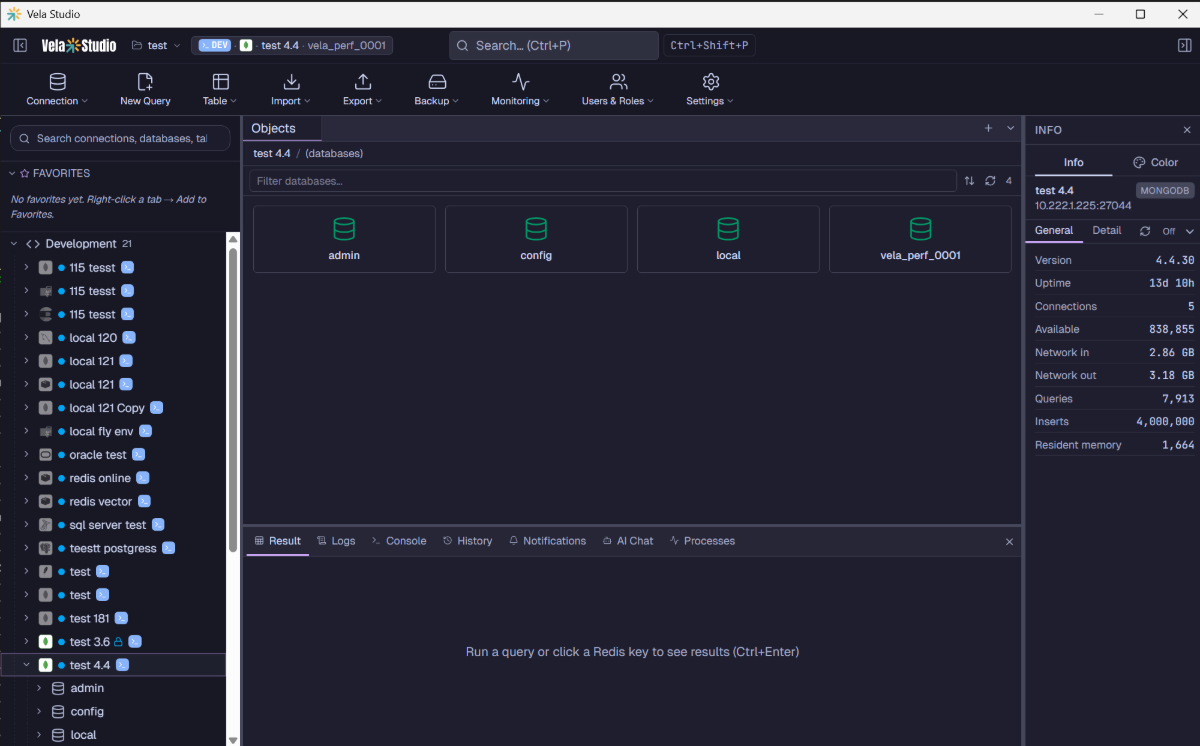Close the bottom results panel
The height and width of the screenshot is (746, 1200).
(x=1009, y=542)
